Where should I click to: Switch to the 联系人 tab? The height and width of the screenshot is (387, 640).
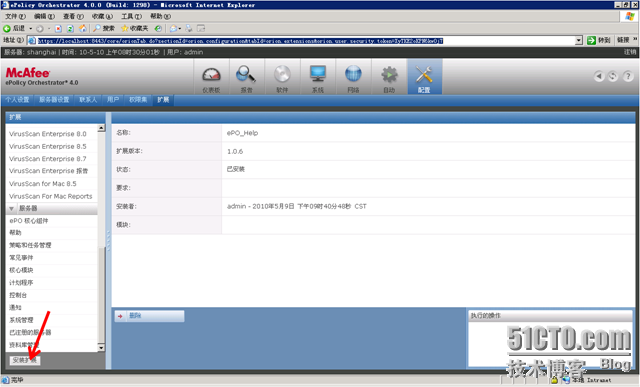(x=88, y=100)
